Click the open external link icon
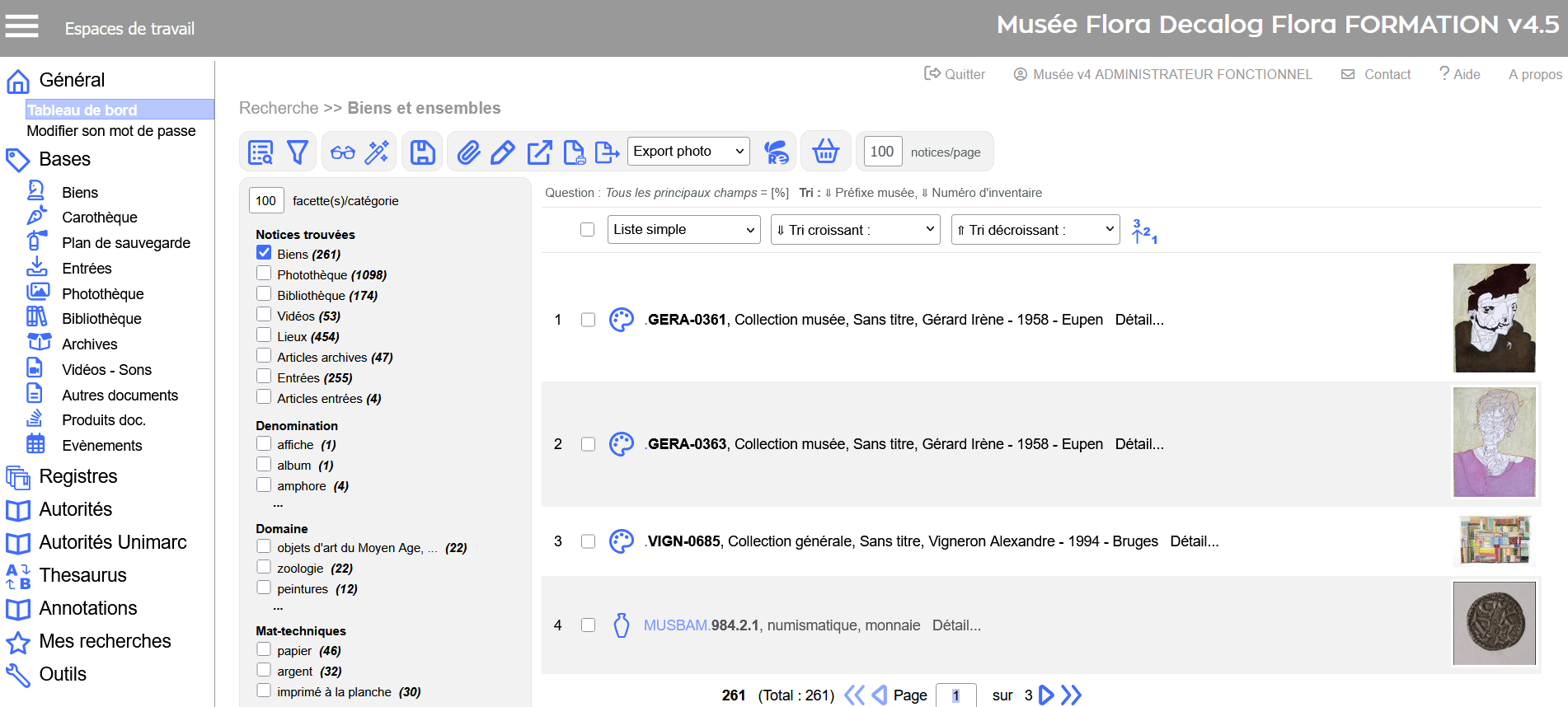 pos(539,152)
